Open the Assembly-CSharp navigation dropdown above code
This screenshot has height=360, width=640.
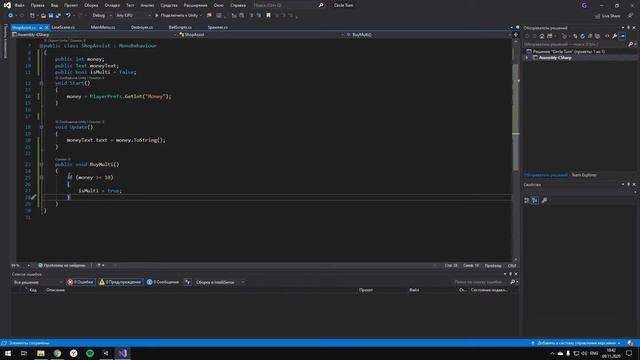pos(95,35)
